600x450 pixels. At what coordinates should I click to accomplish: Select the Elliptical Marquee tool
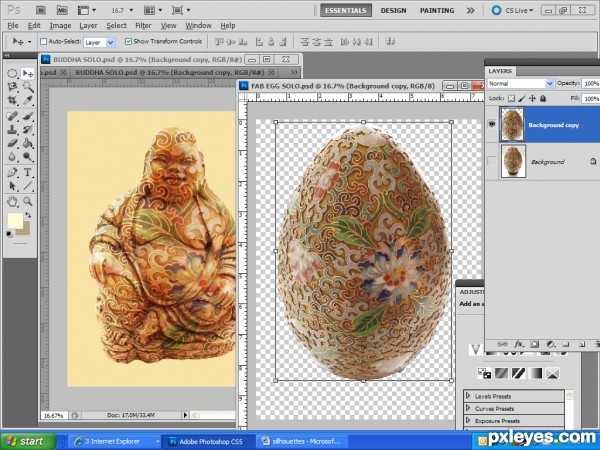[13, 73]
